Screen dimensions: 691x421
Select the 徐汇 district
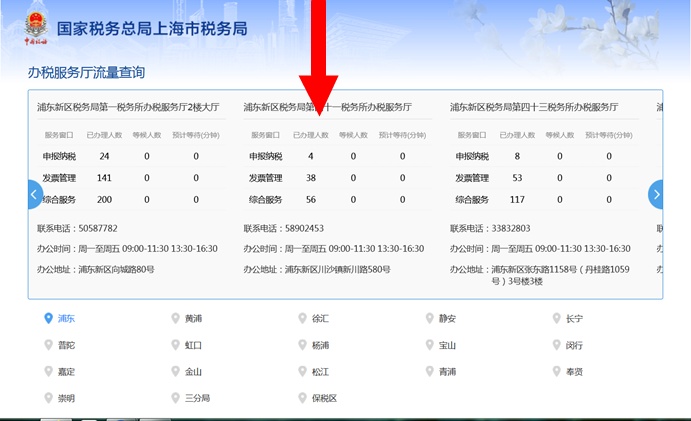tap(320, 318)
